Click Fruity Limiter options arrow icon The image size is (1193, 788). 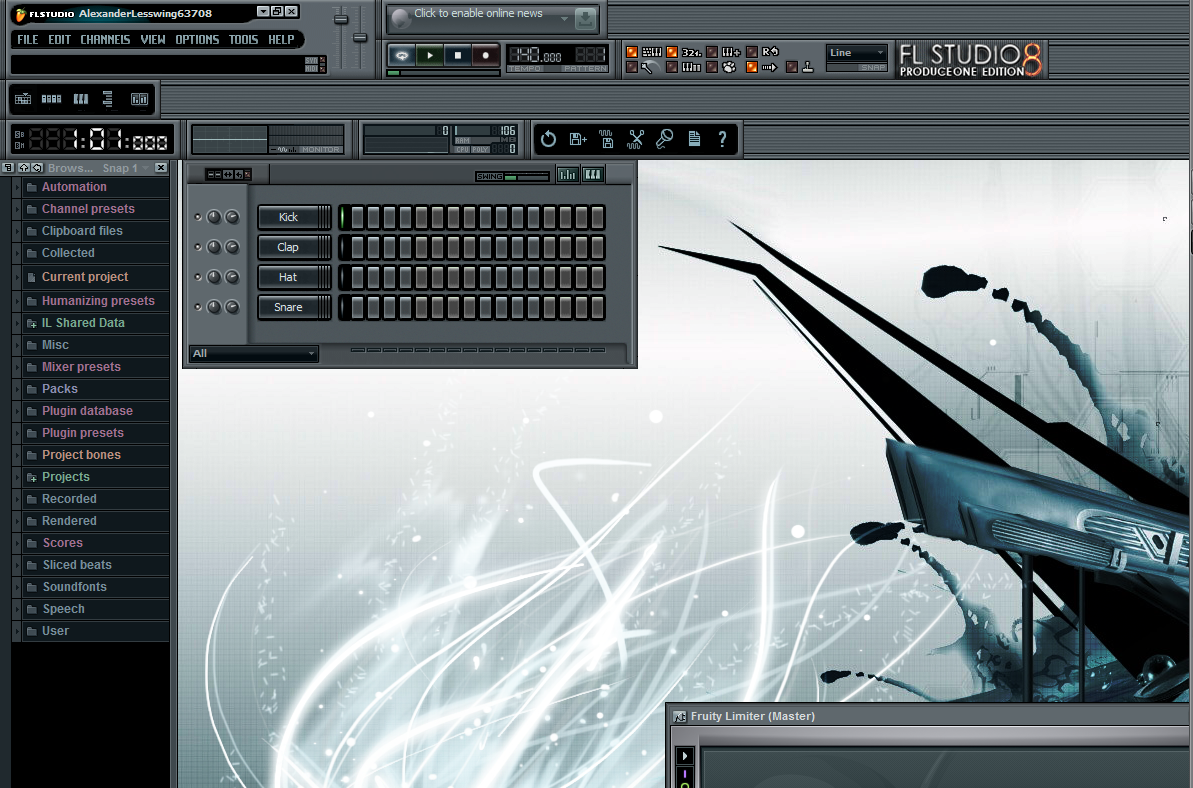click(685, 756)
